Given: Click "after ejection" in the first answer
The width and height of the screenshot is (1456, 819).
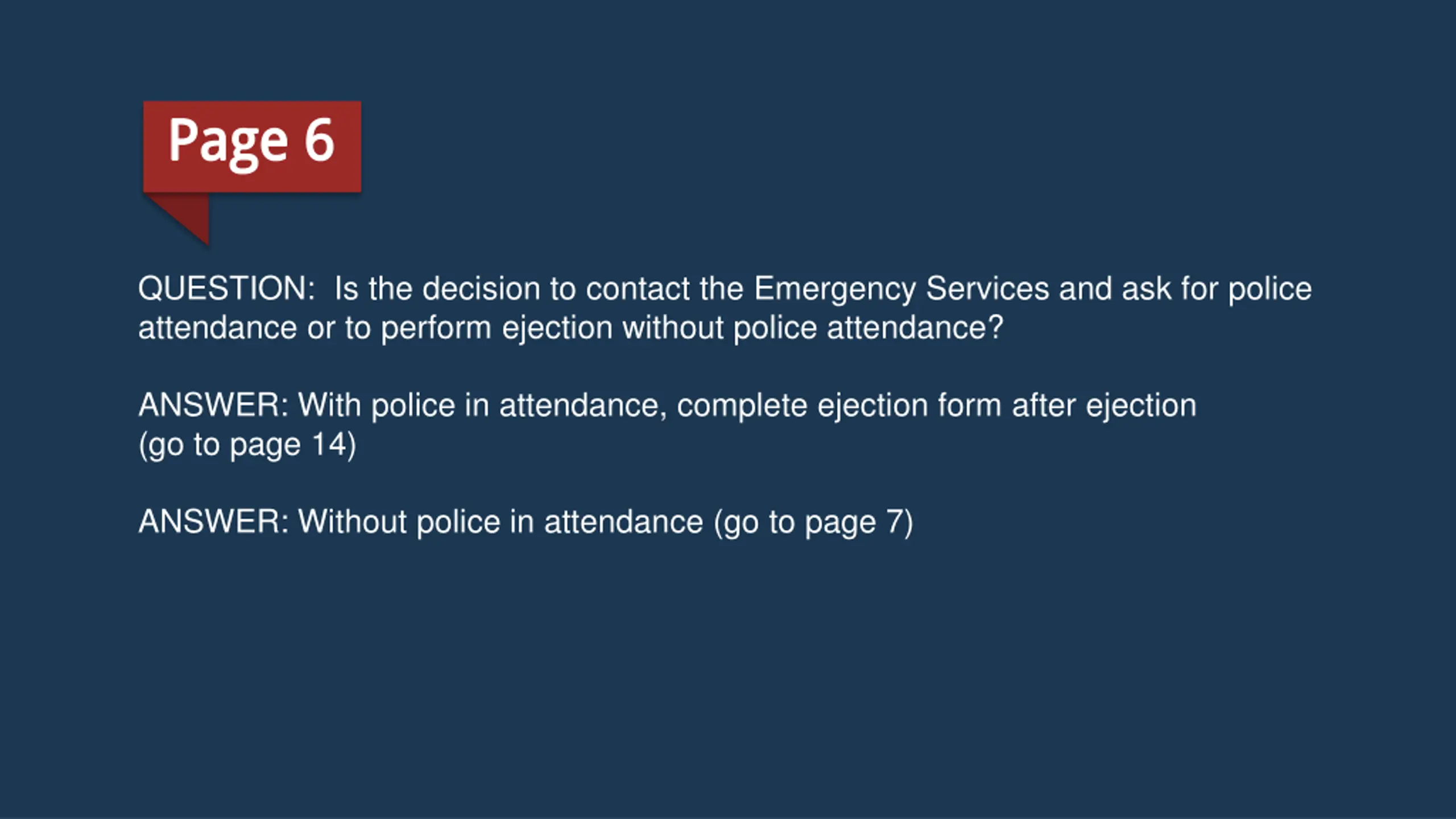Looking at the screenshot, I should 1104,406.
